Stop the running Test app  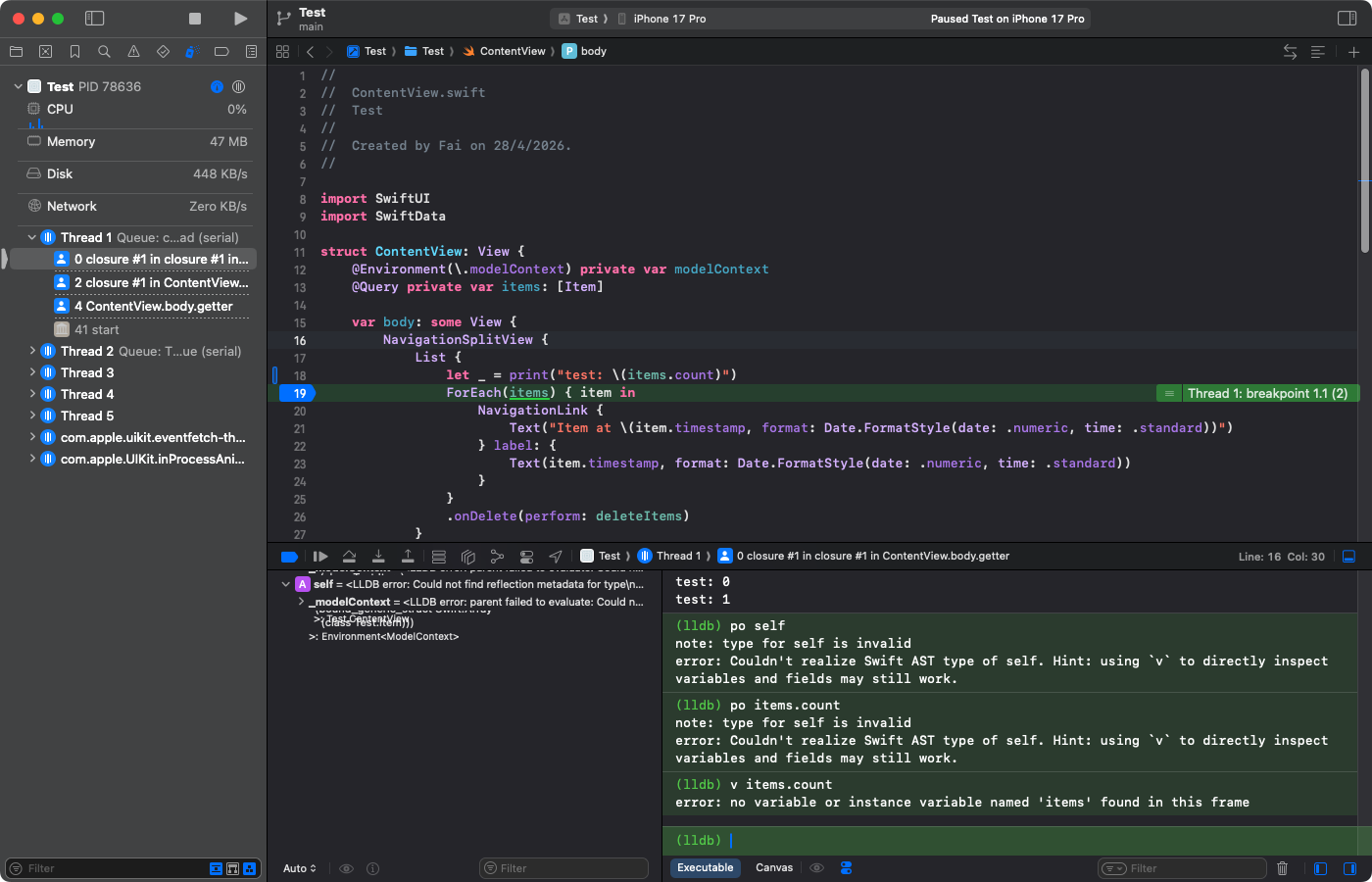pos(195,19)
